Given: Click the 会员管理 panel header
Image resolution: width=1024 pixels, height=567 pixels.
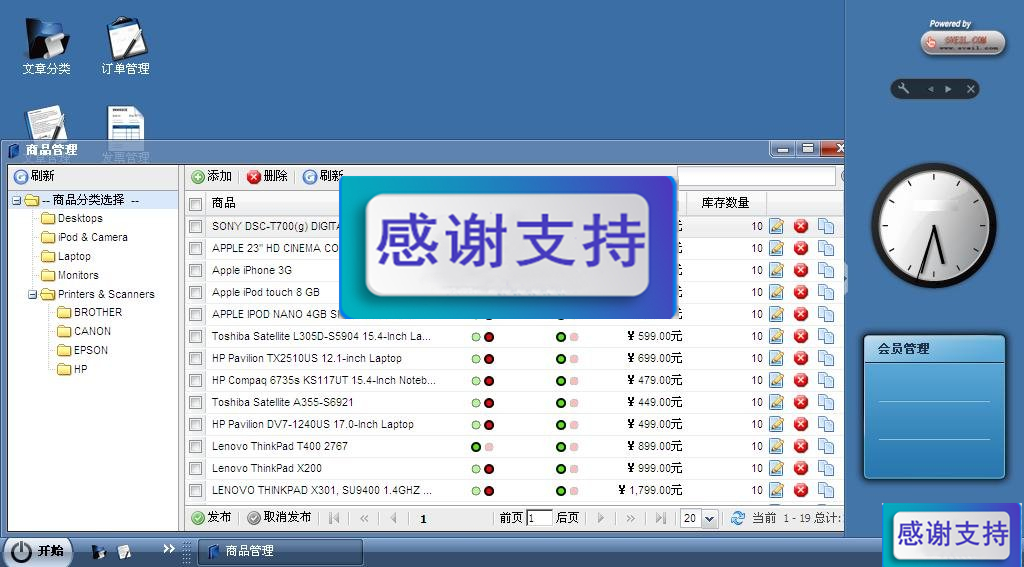Looking at the screenshot, I should (x=935, y=349).
